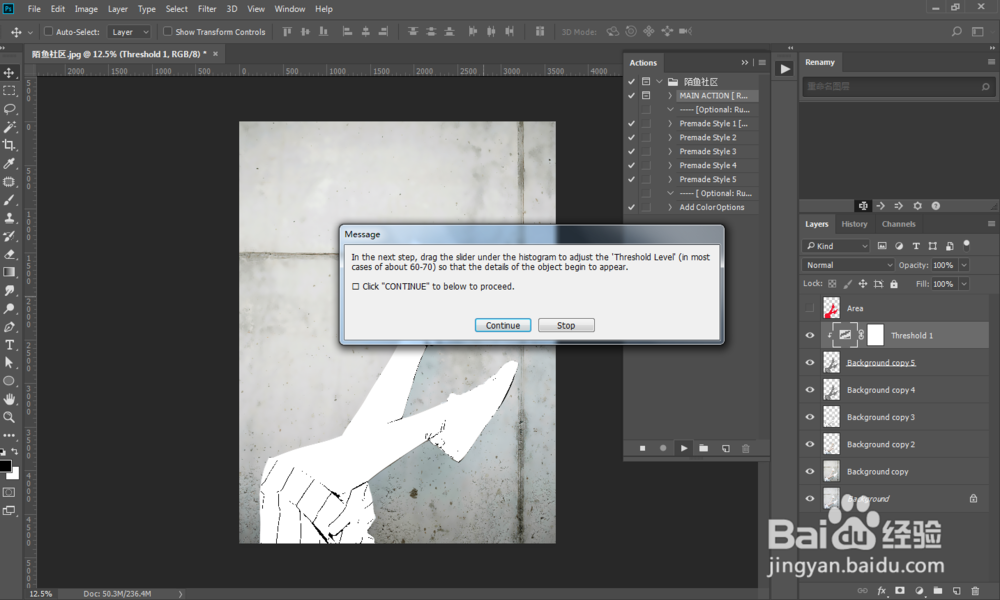The height and width of the screenshot is (600, 1000).
Task: Select the Eyedropper tool
Action: 9,164
